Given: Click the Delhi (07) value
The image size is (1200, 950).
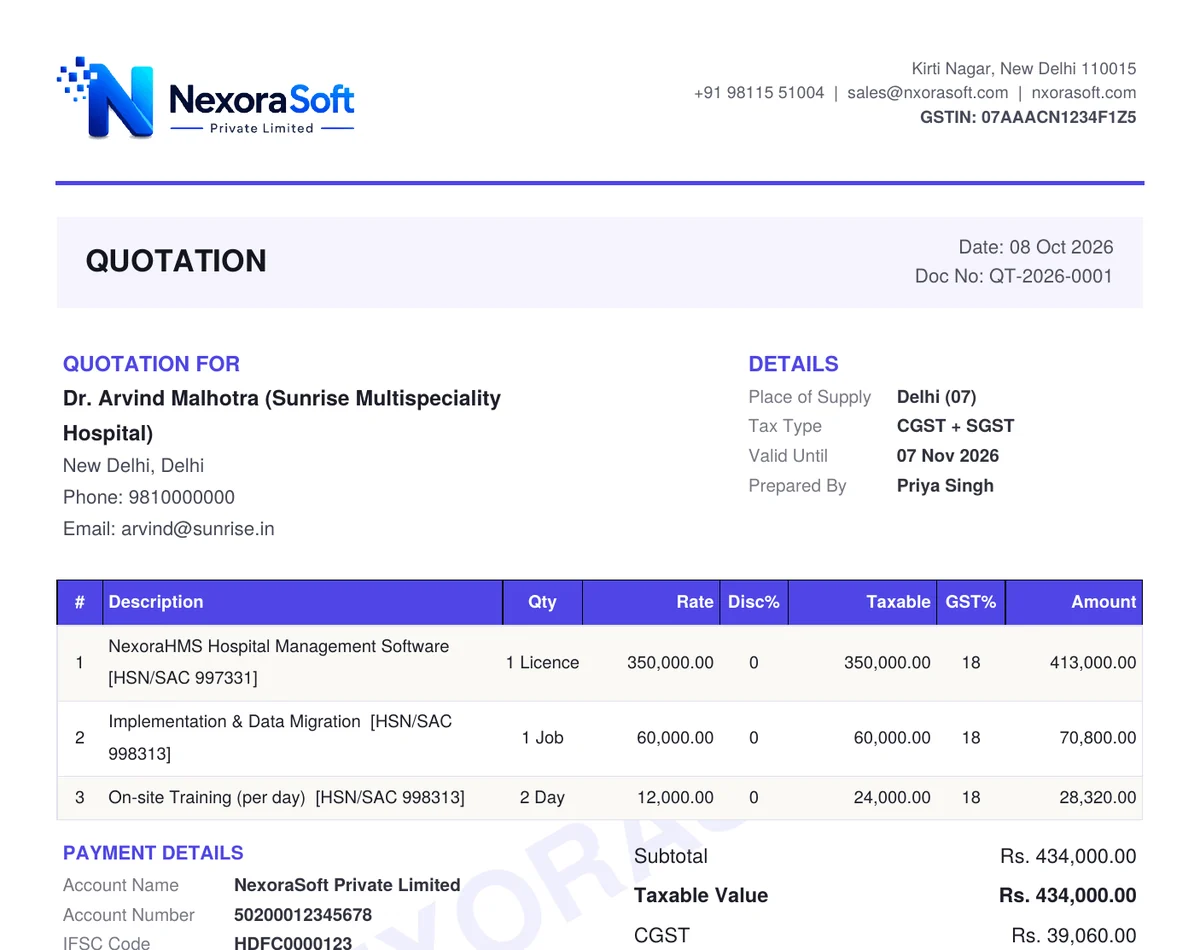Looking at the screenshot, I should [x=936, y=397].
